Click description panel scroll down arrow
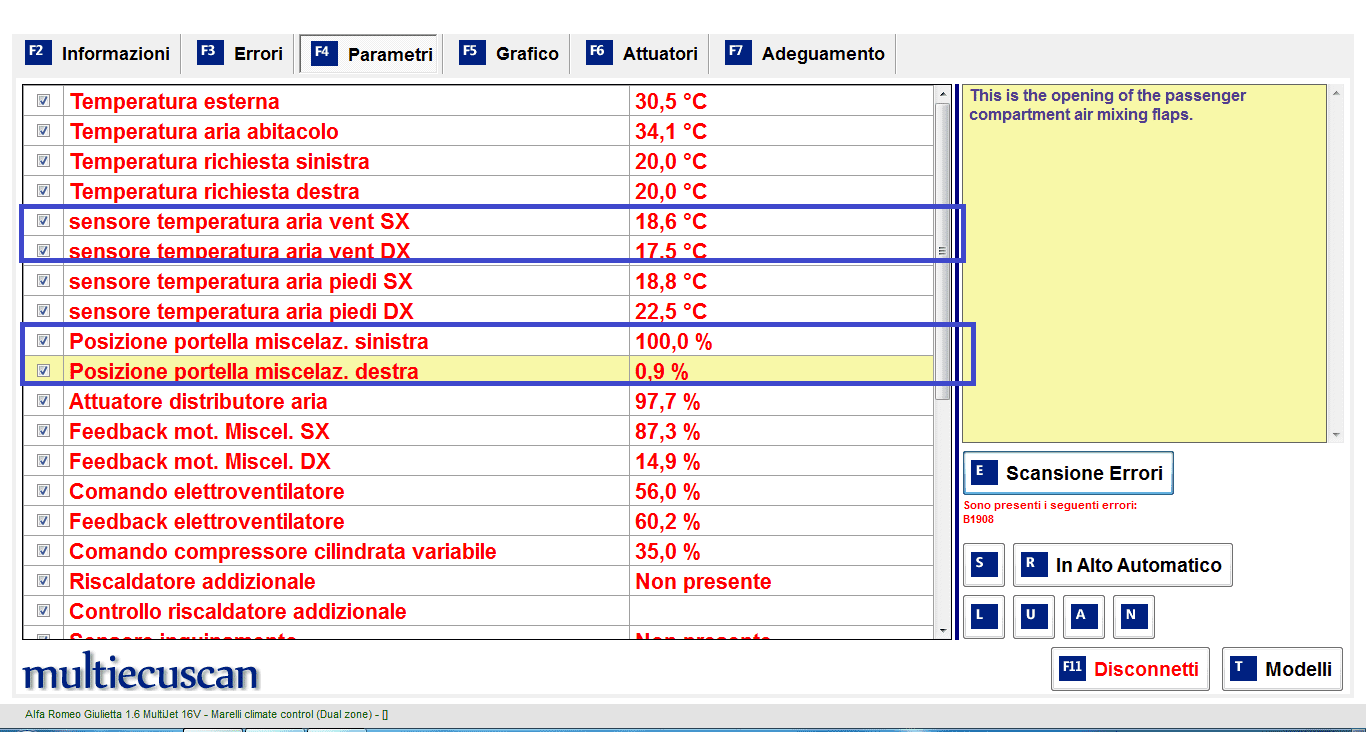 pos(1336,435)
